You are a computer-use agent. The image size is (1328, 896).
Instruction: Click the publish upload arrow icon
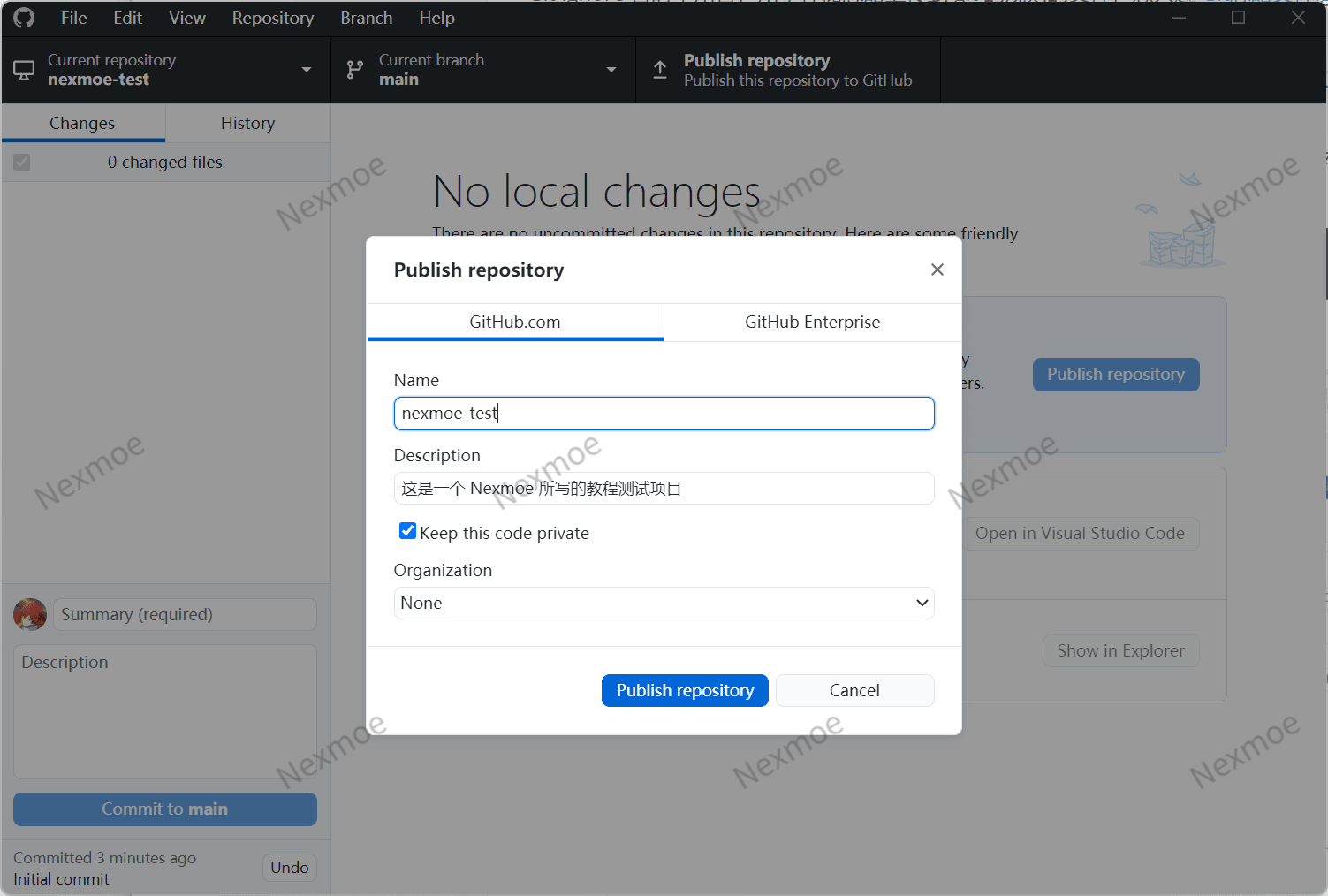point(660,70)
